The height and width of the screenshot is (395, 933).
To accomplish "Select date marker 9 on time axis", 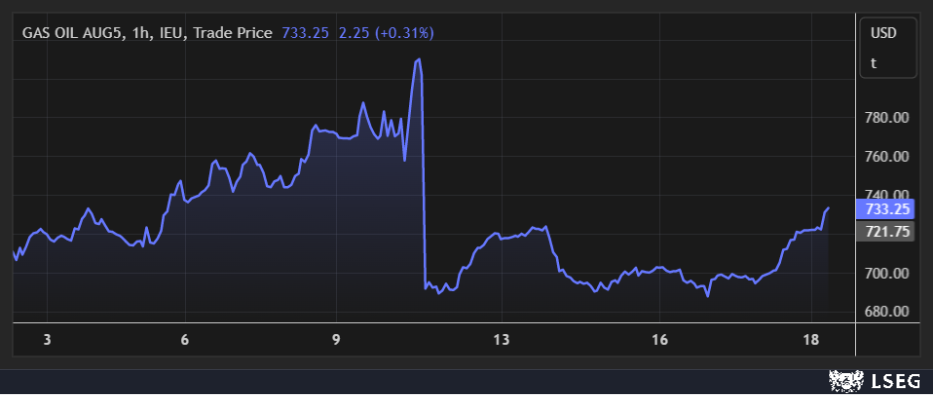I will point(336,340).
